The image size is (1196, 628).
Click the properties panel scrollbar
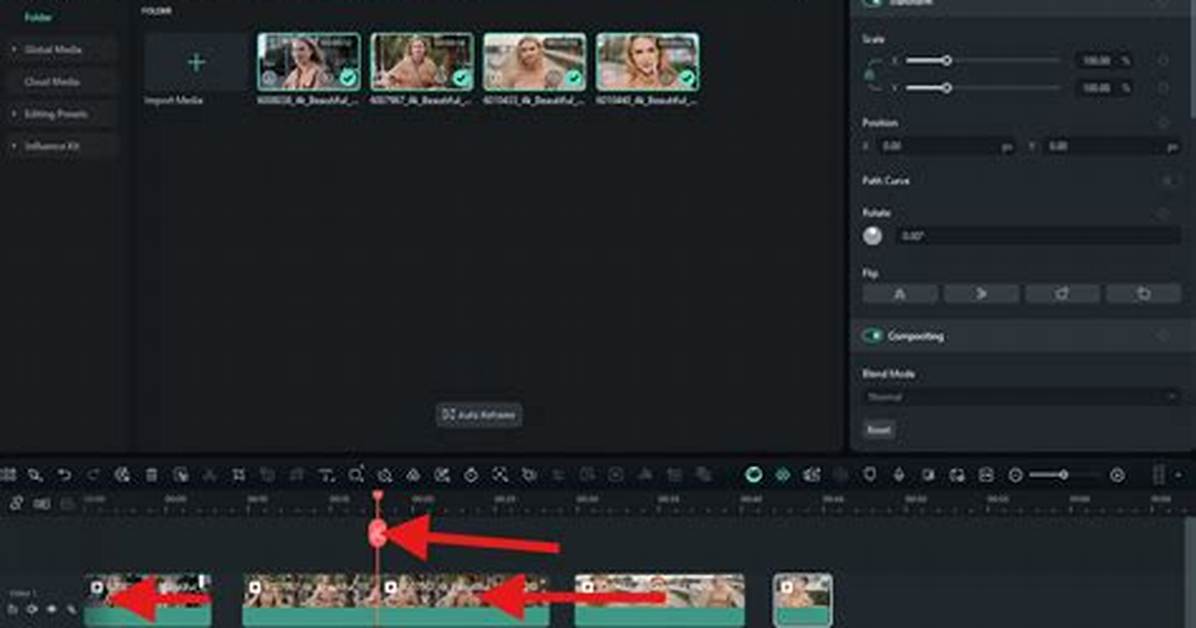[1191, 57]
